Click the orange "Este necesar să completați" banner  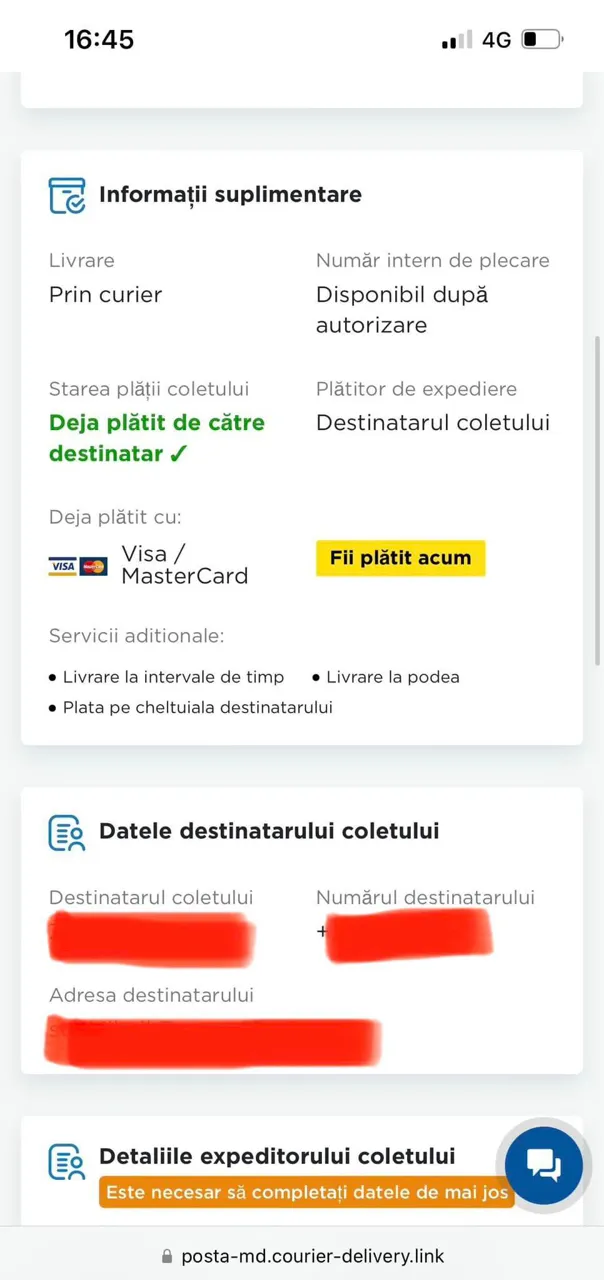click(306, 1192)
